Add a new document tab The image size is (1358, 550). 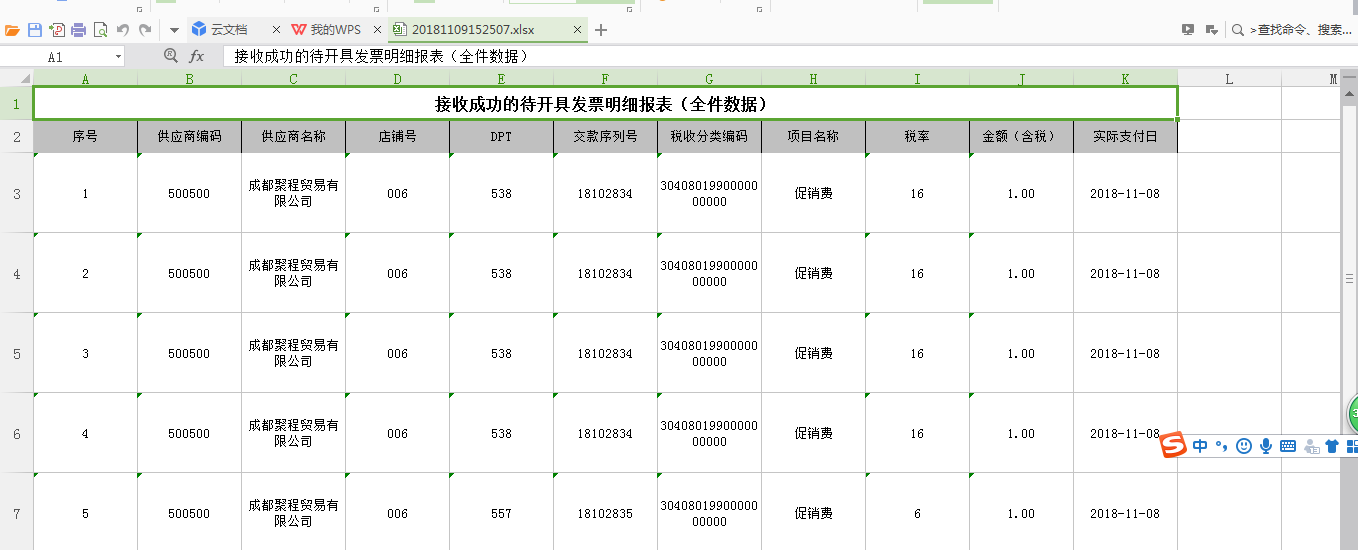[x=601, y=30]
